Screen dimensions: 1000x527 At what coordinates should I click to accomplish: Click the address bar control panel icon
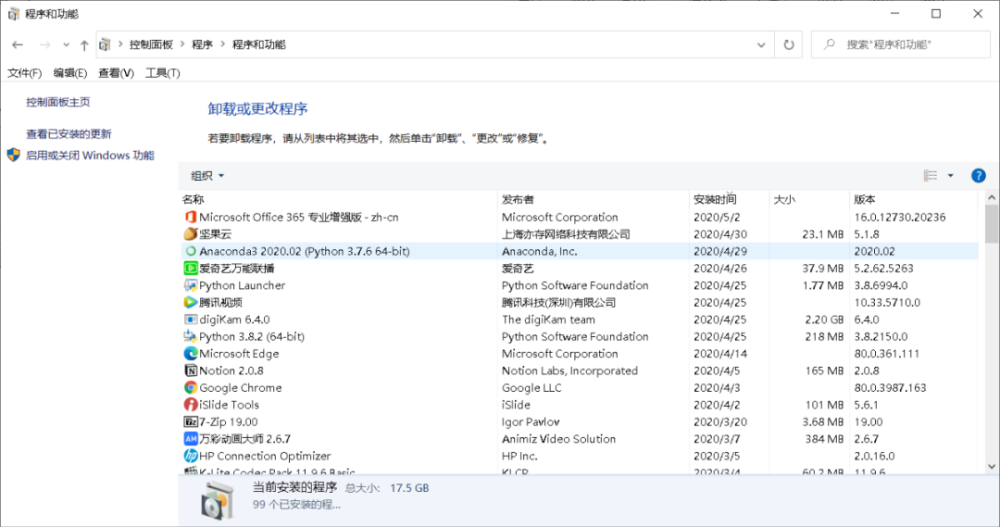tap(105, 45)
